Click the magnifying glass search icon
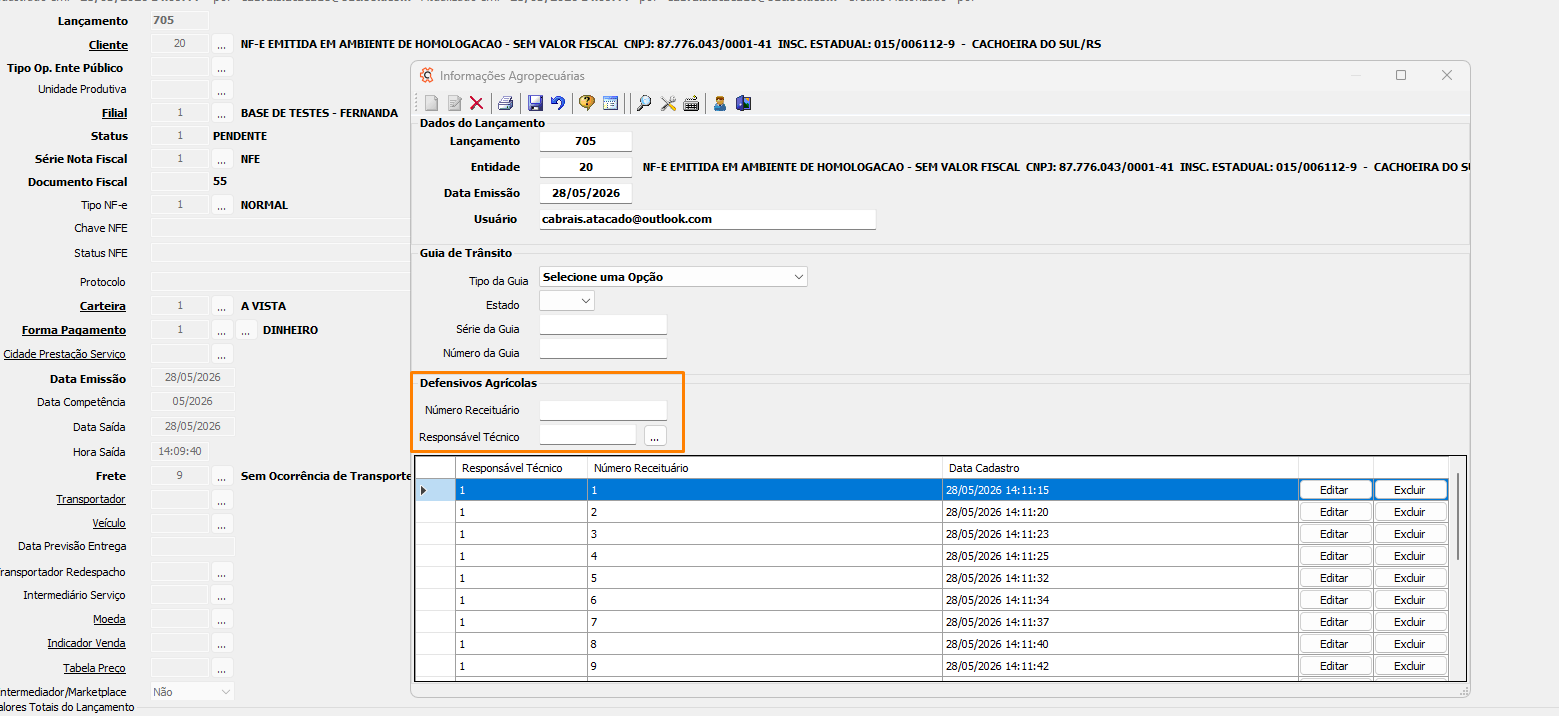The height and width of the screenshot is (716, 1559). pyautogui.click(x=644, y=103)
